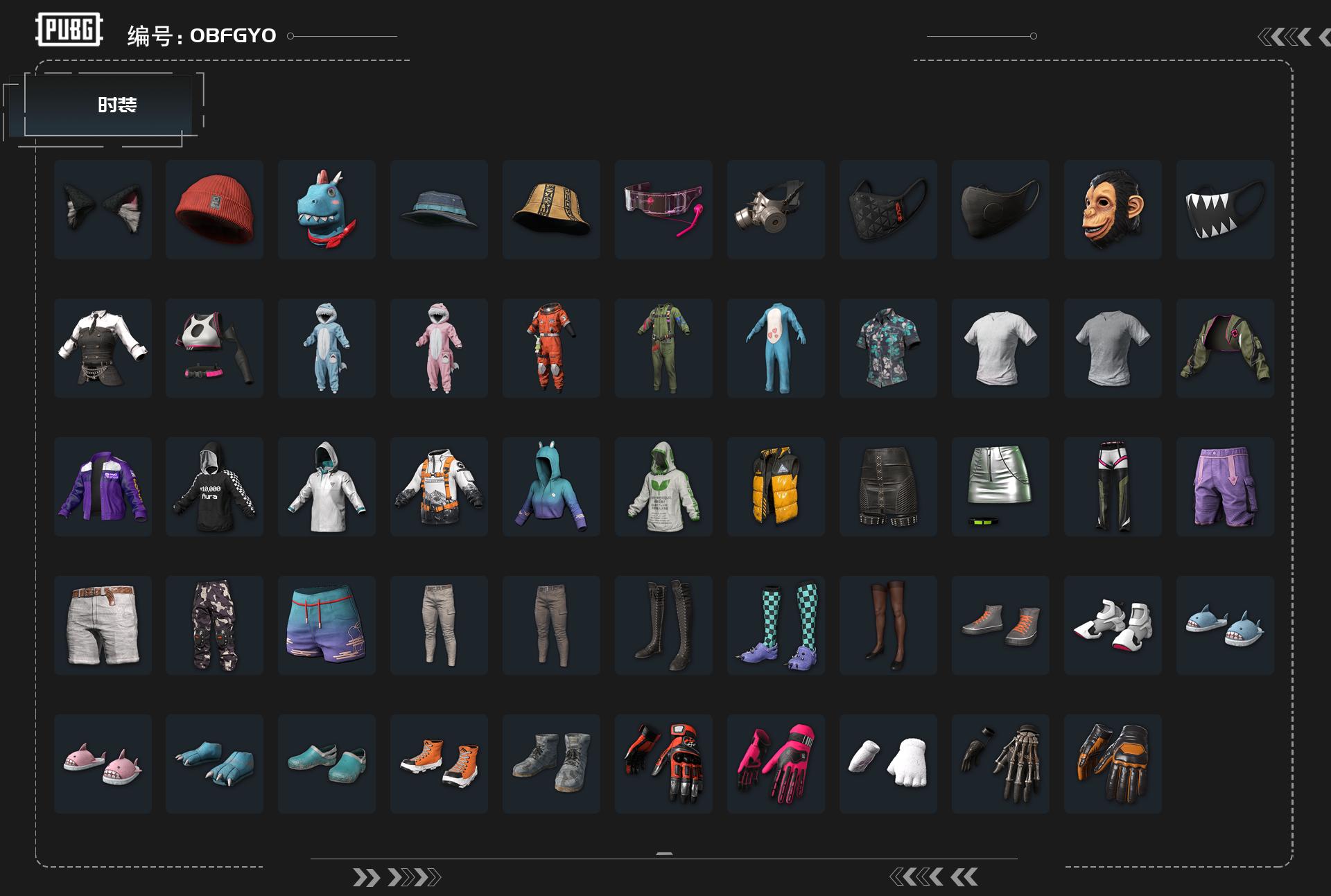The height and width of the screenshot is (896, 1331).
Task: Choose the orange astronaut suit
Action: pos(551,348)
